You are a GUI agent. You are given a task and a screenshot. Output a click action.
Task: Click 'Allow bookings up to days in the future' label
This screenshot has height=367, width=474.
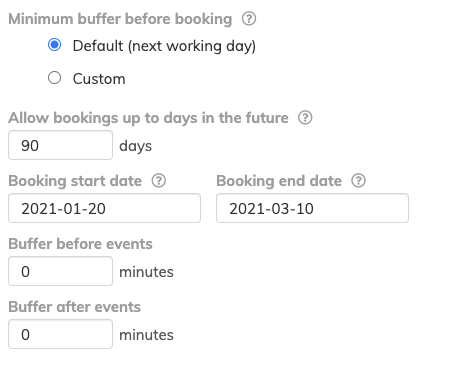148,118
